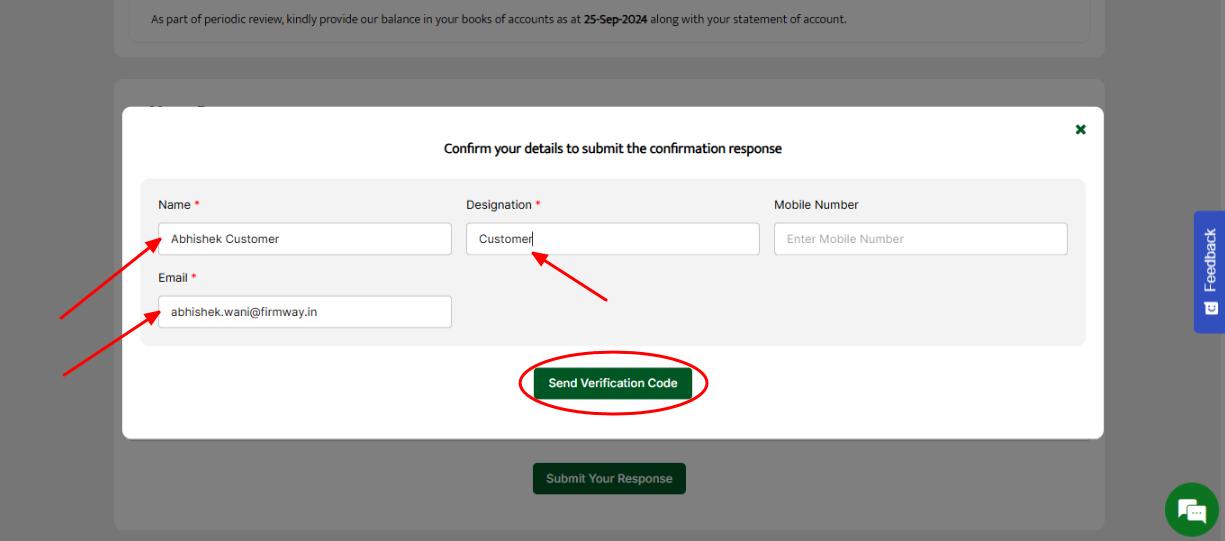
Task: Click the red asterisk beside Designation
Action: pyautogui.click(x=538, y=204)
